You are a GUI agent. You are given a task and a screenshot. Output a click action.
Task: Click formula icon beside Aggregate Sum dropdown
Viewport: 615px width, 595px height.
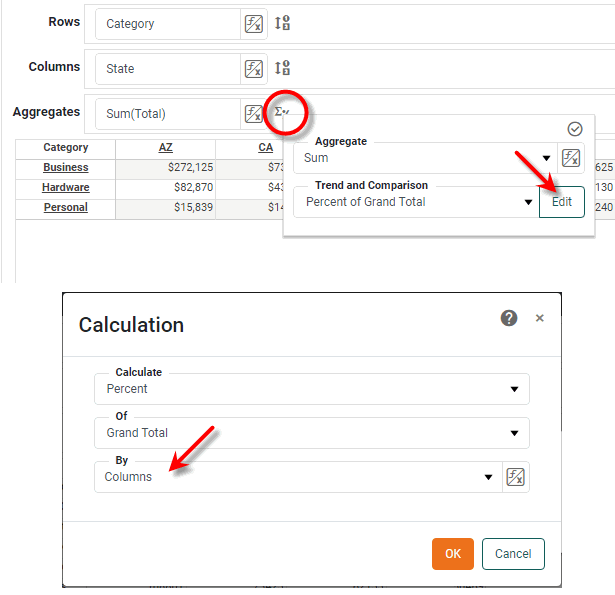pyautogui.click(x=570, y=158)
